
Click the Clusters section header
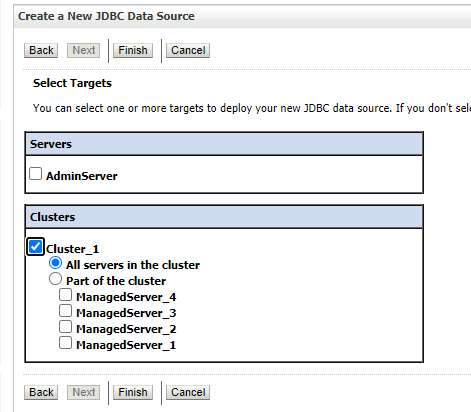tap(224, 217)
